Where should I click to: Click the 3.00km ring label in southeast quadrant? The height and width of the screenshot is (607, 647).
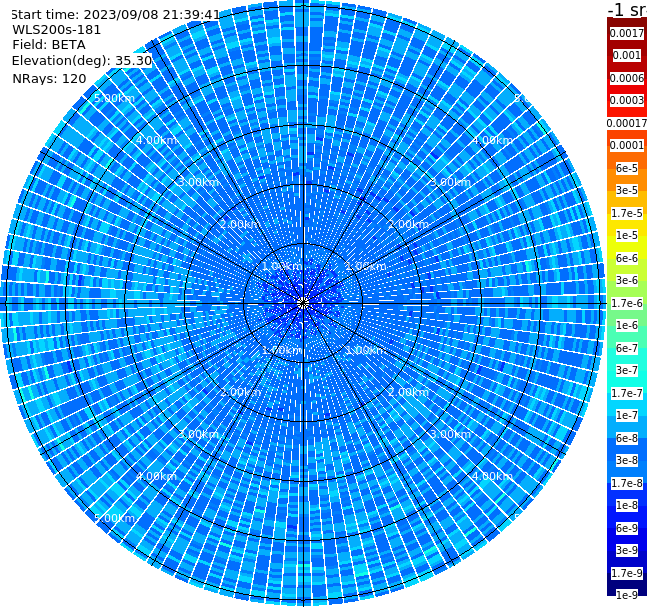[451, 434]
